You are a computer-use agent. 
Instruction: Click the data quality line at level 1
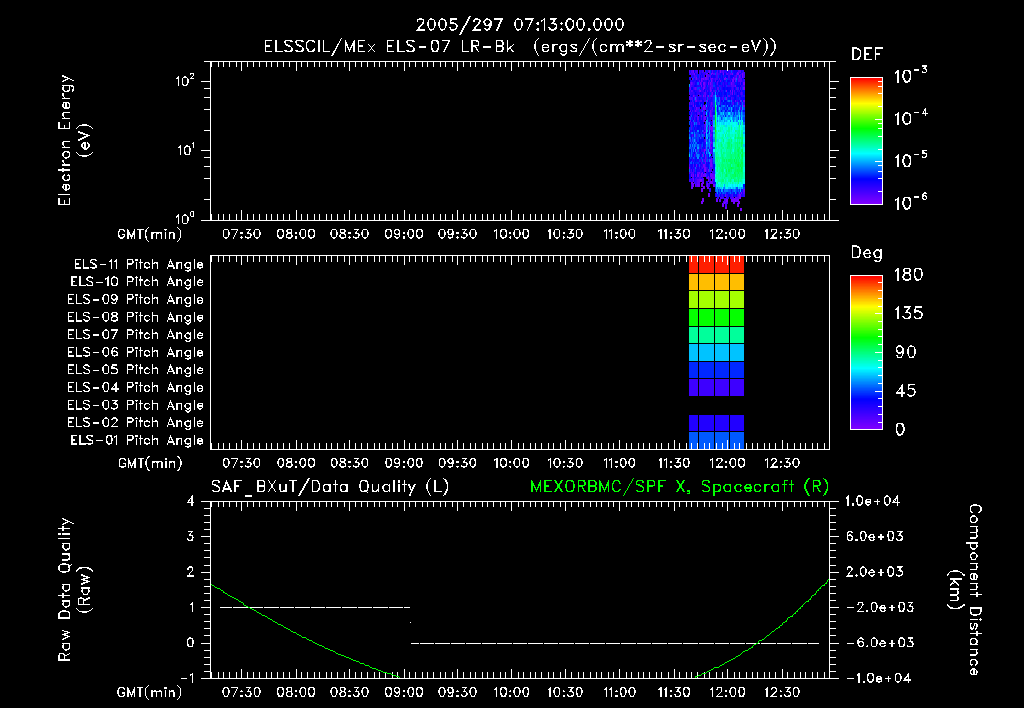[x=315, y=607]
